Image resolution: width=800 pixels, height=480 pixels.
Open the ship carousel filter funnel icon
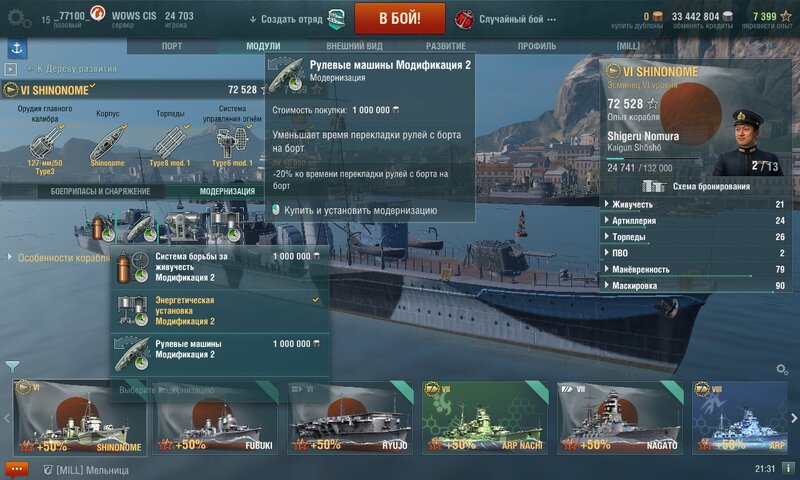(13, 366)
